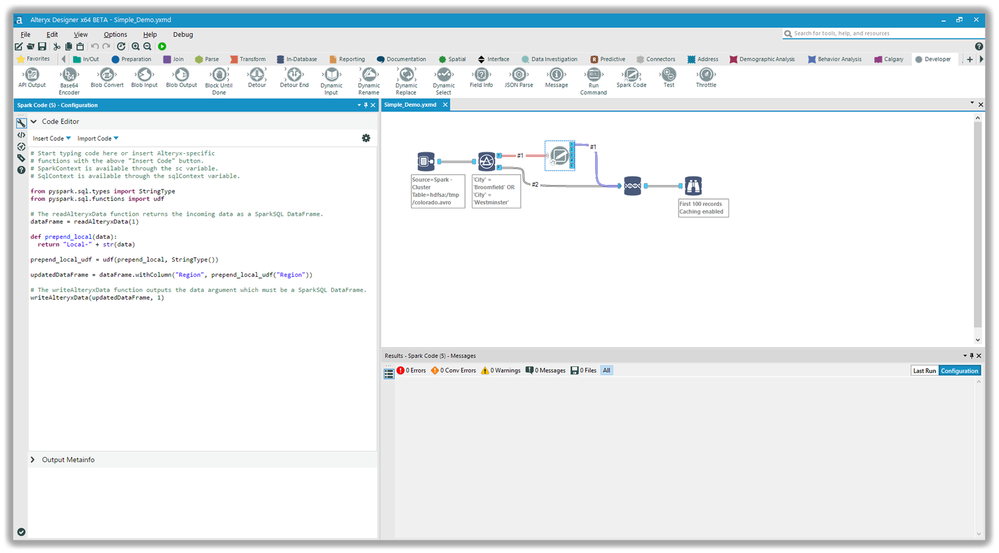Viewport: 999px width, 553px height.
Task: Click the Cut scissors icon
Action: pyautogui.click(x=57, y=47)
